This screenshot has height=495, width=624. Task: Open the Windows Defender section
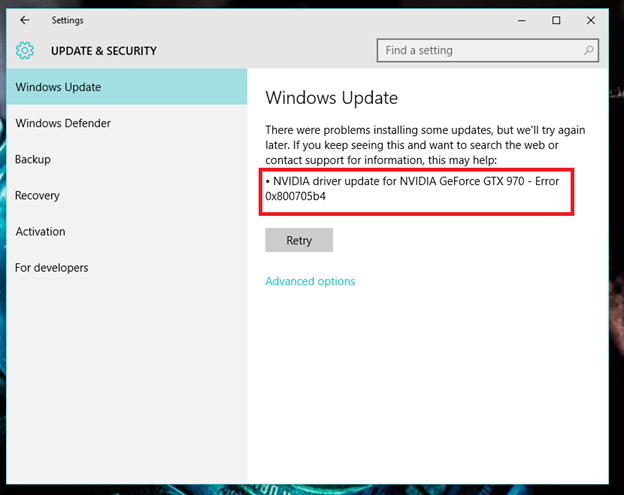pyautogui.click(x=63, y=123)
